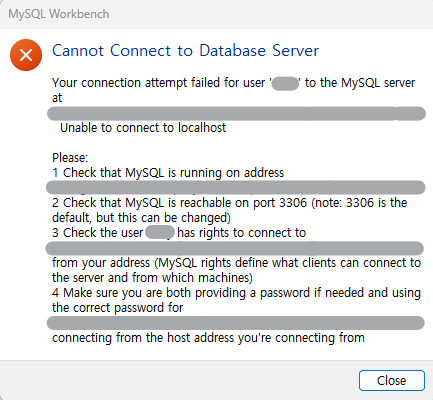Click the 'Your connection attempt failed for user' text
433x400 pixels.
tap(159, 83)
